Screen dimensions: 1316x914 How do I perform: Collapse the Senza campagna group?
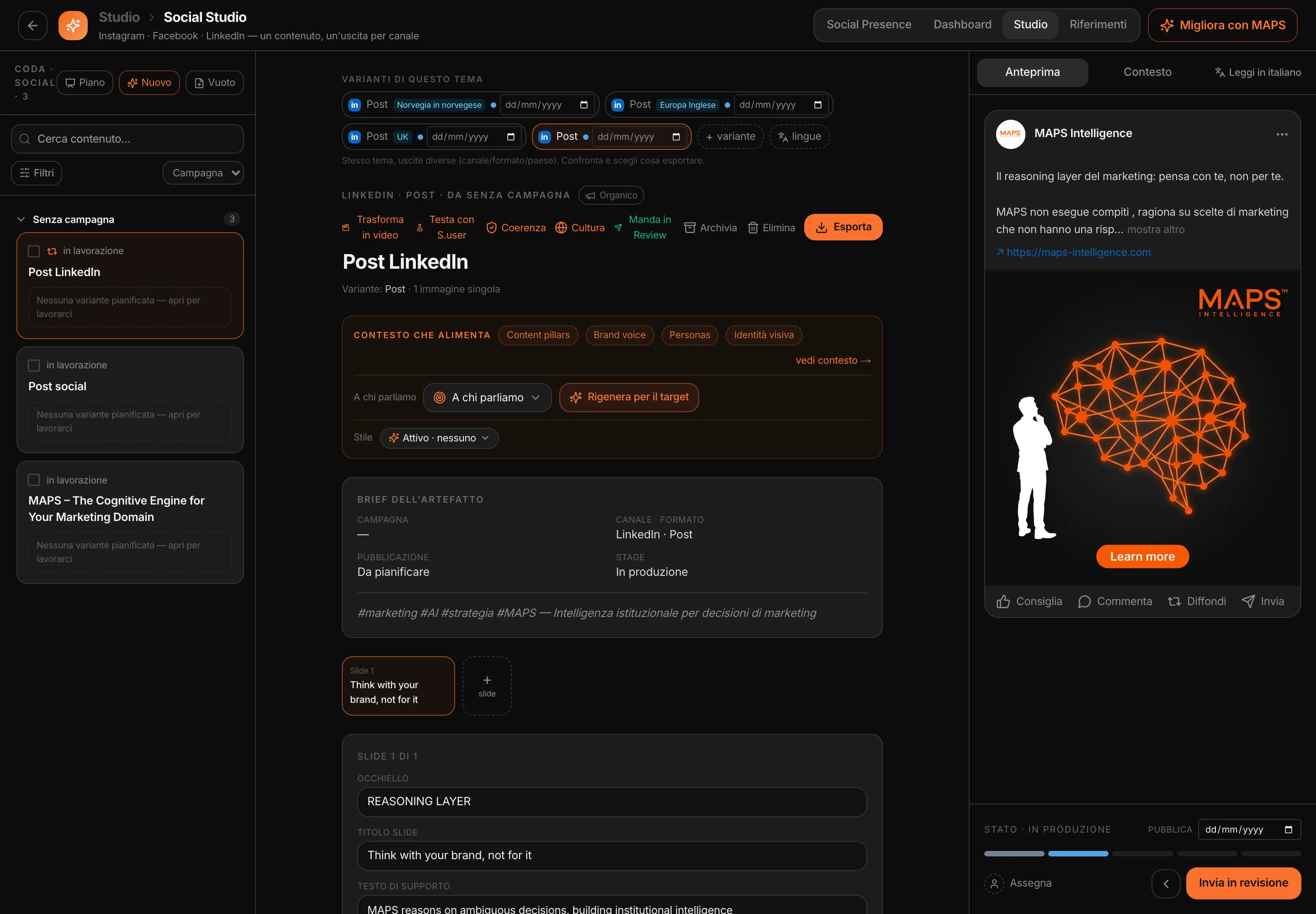tap(21, 219)
